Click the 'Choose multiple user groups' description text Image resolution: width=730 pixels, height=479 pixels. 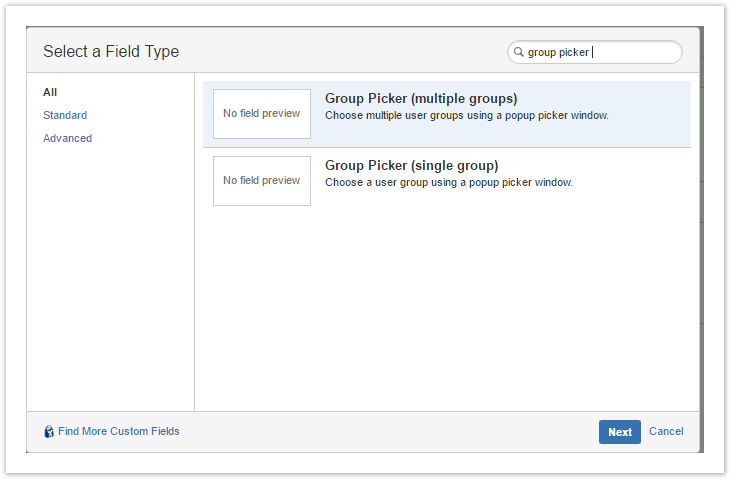coord(466,116)
